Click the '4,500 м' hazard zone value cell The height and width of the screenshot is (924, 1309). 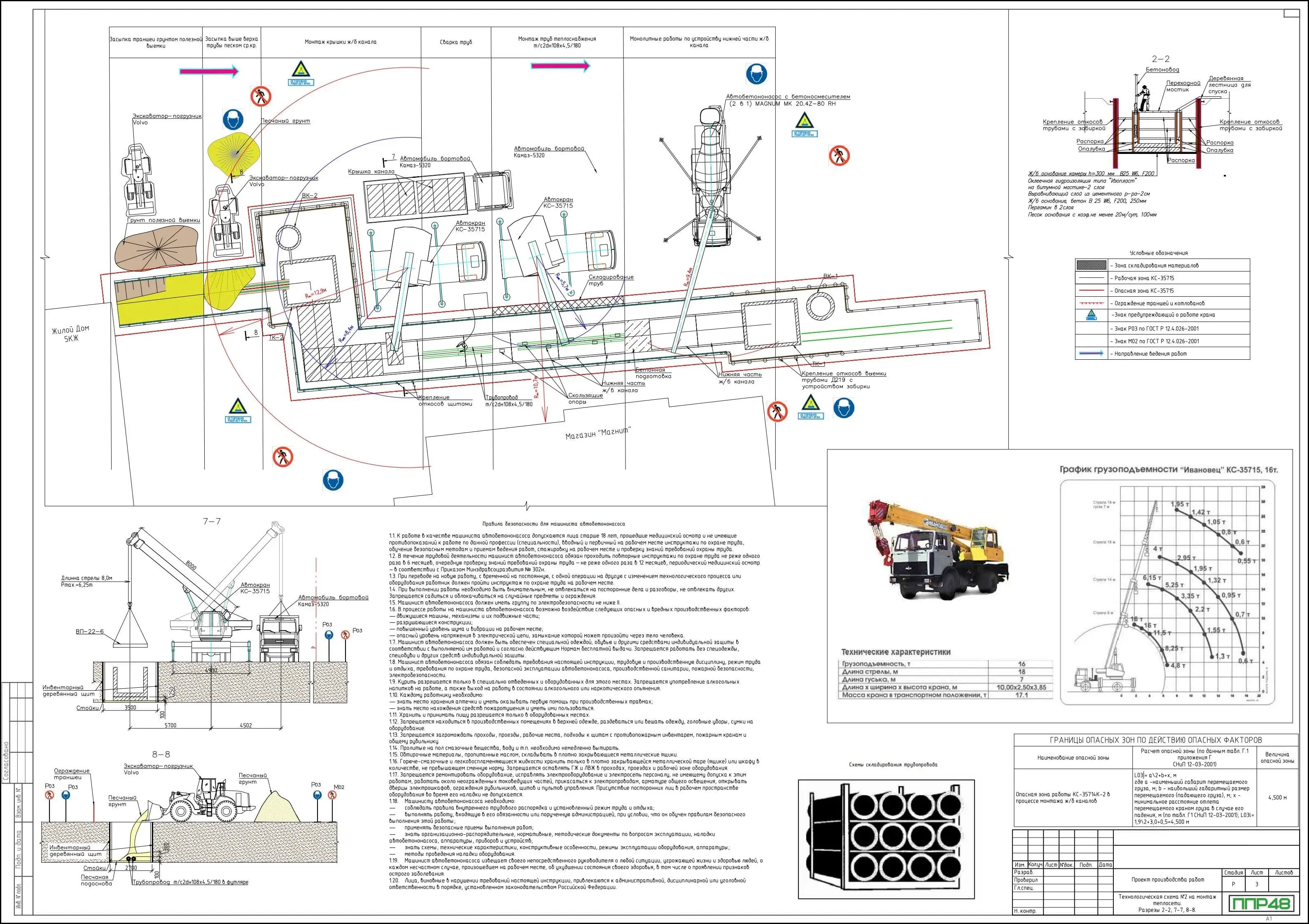click(1277, 798)
